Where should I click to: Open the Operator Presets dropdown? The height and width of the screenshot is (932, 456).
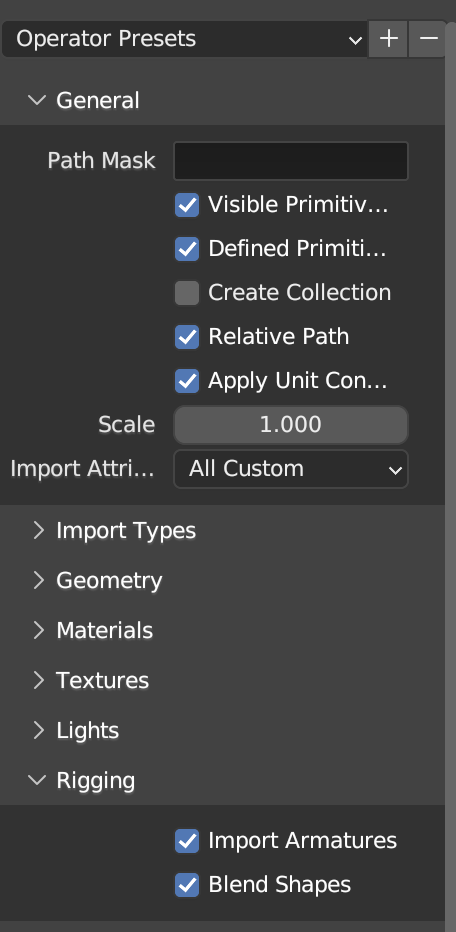185,39
